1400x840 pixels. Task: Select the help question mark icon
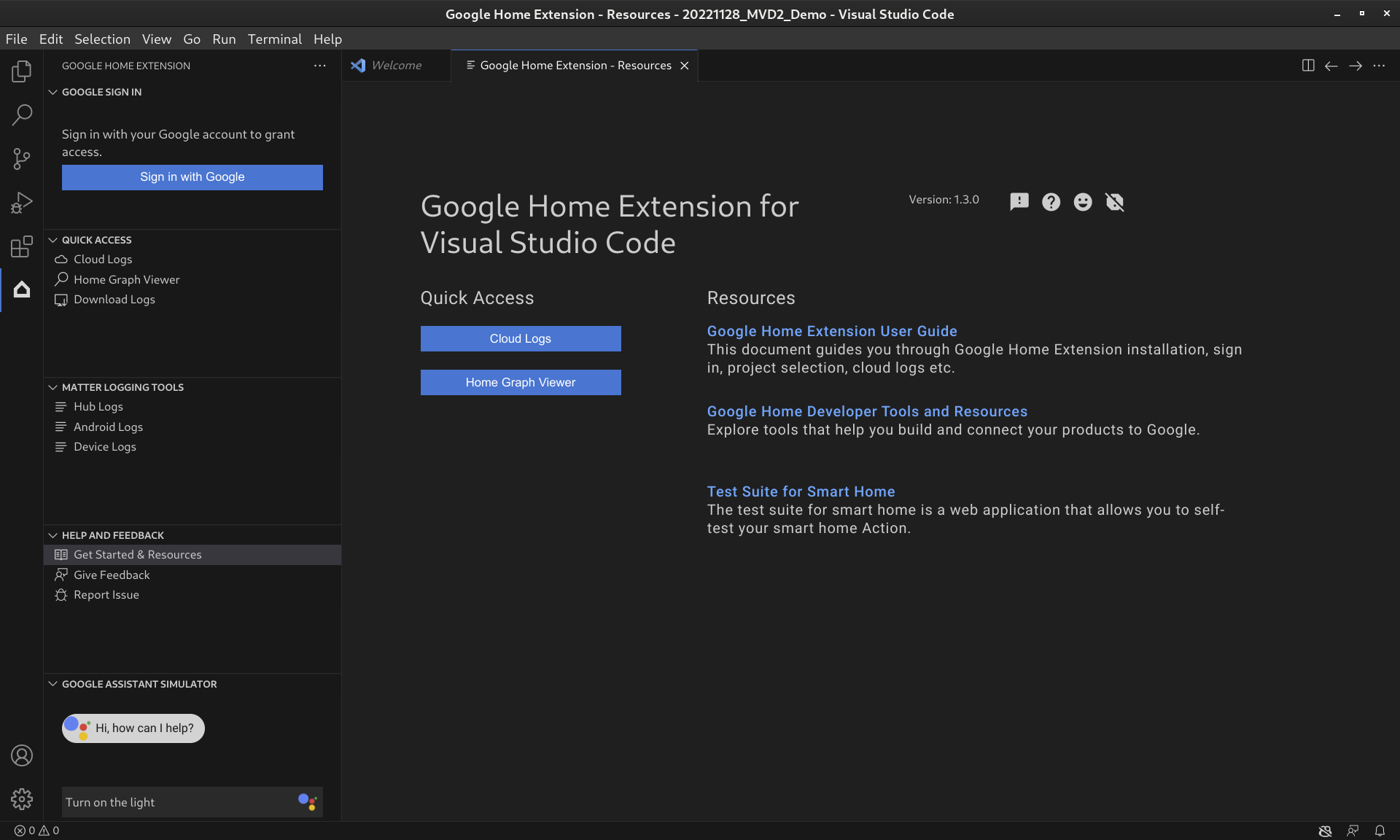click(1051, 201)
